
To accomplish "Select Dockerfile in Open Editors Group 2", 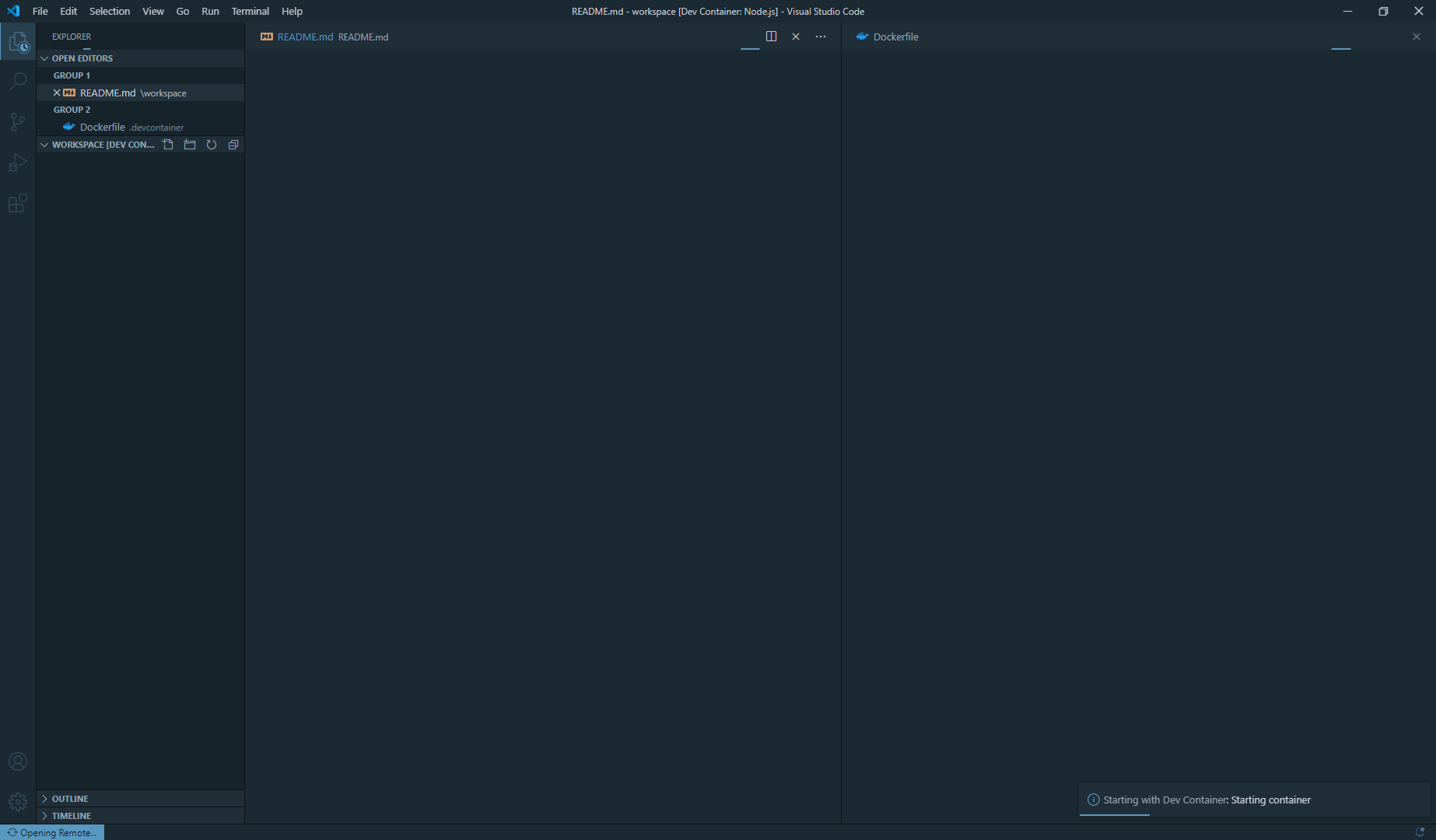I will (141, 127).
